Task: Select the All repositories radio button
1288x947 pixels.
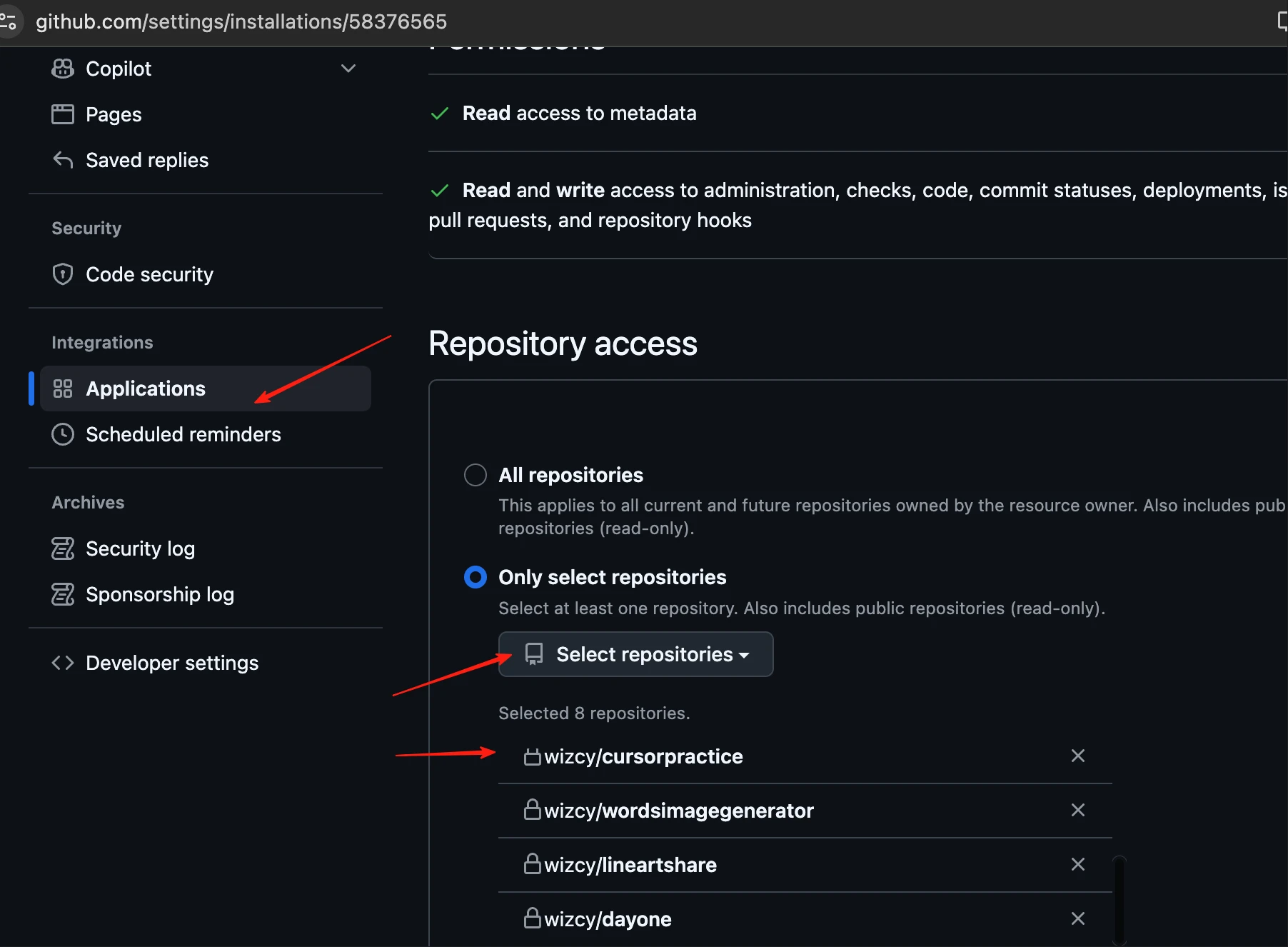Action: click(476, 475)
